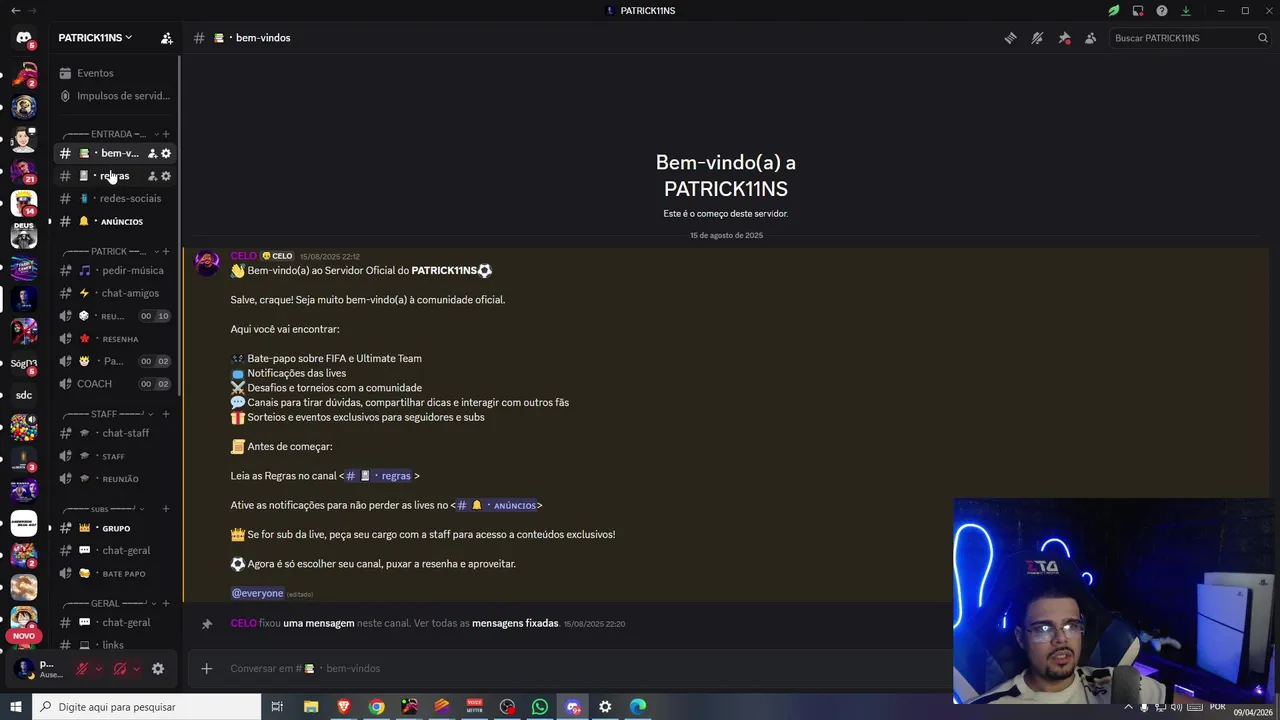Open the green leaf icon in title bar
This screenshot has height=720, width=1280.
tap(1113, 11)
